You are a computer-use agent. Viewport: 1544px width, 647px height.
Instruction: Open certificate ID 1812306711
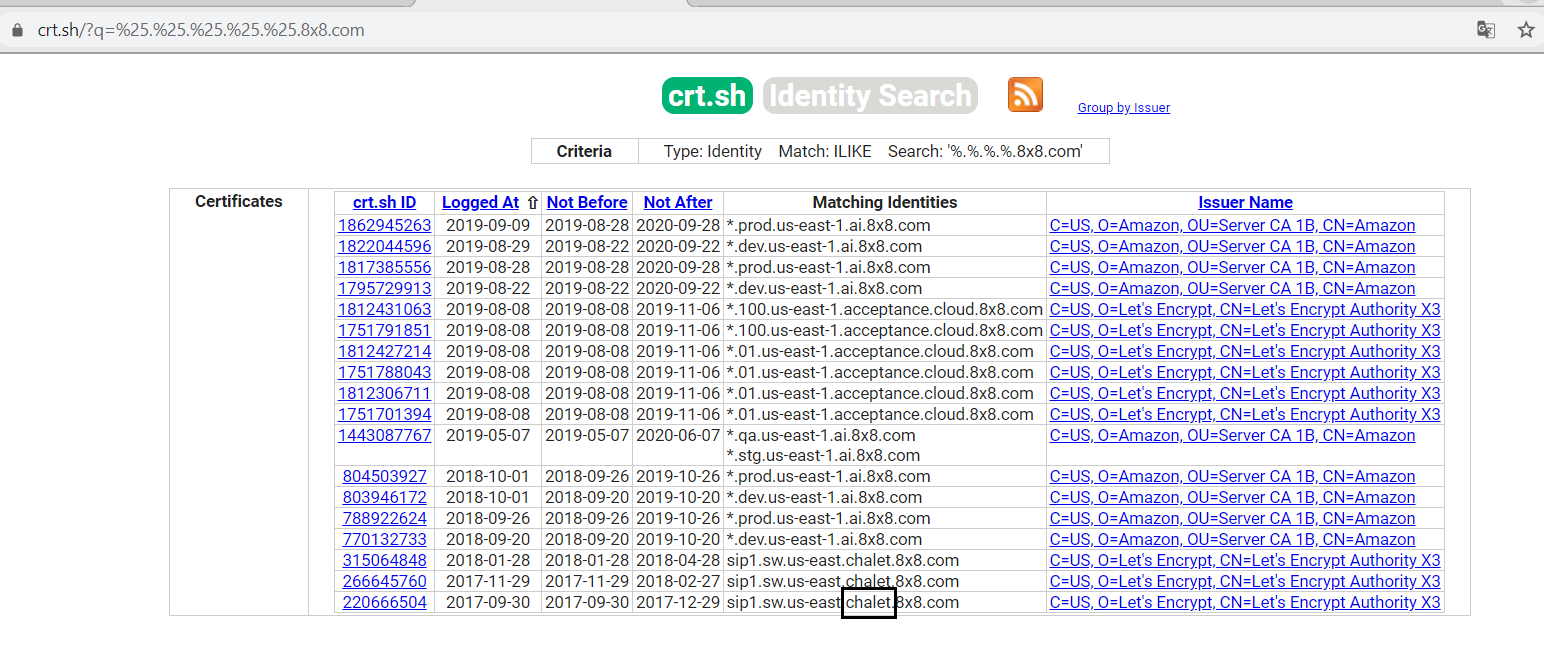click(385, 393)
